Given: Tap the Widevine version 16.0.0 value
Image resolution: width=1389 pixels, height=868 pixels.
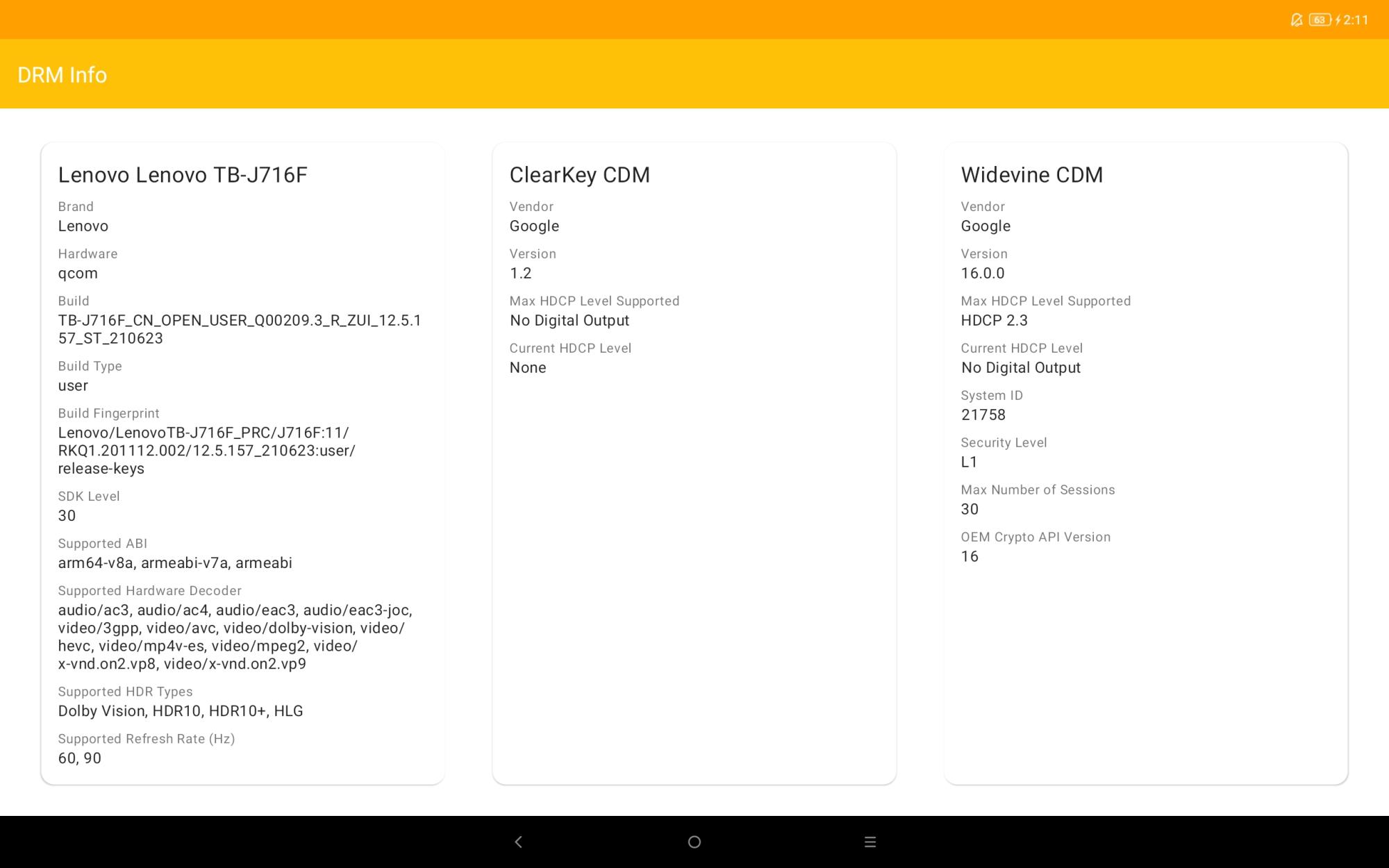Looking at the screenshot, I should coord(982,273).
